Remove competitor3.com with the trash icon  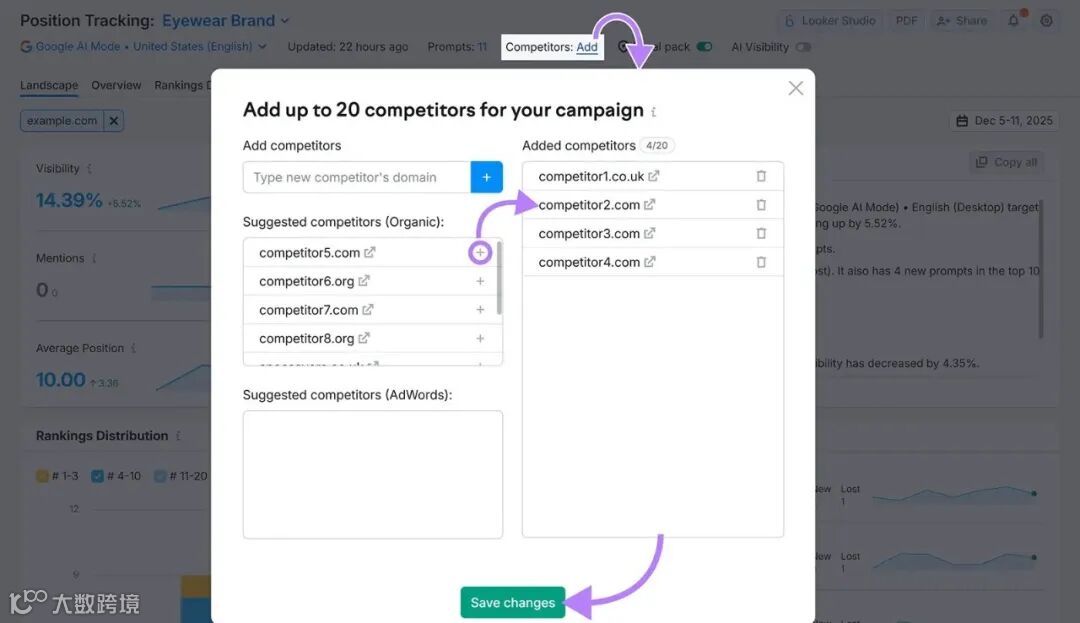(x=761, y=234)
